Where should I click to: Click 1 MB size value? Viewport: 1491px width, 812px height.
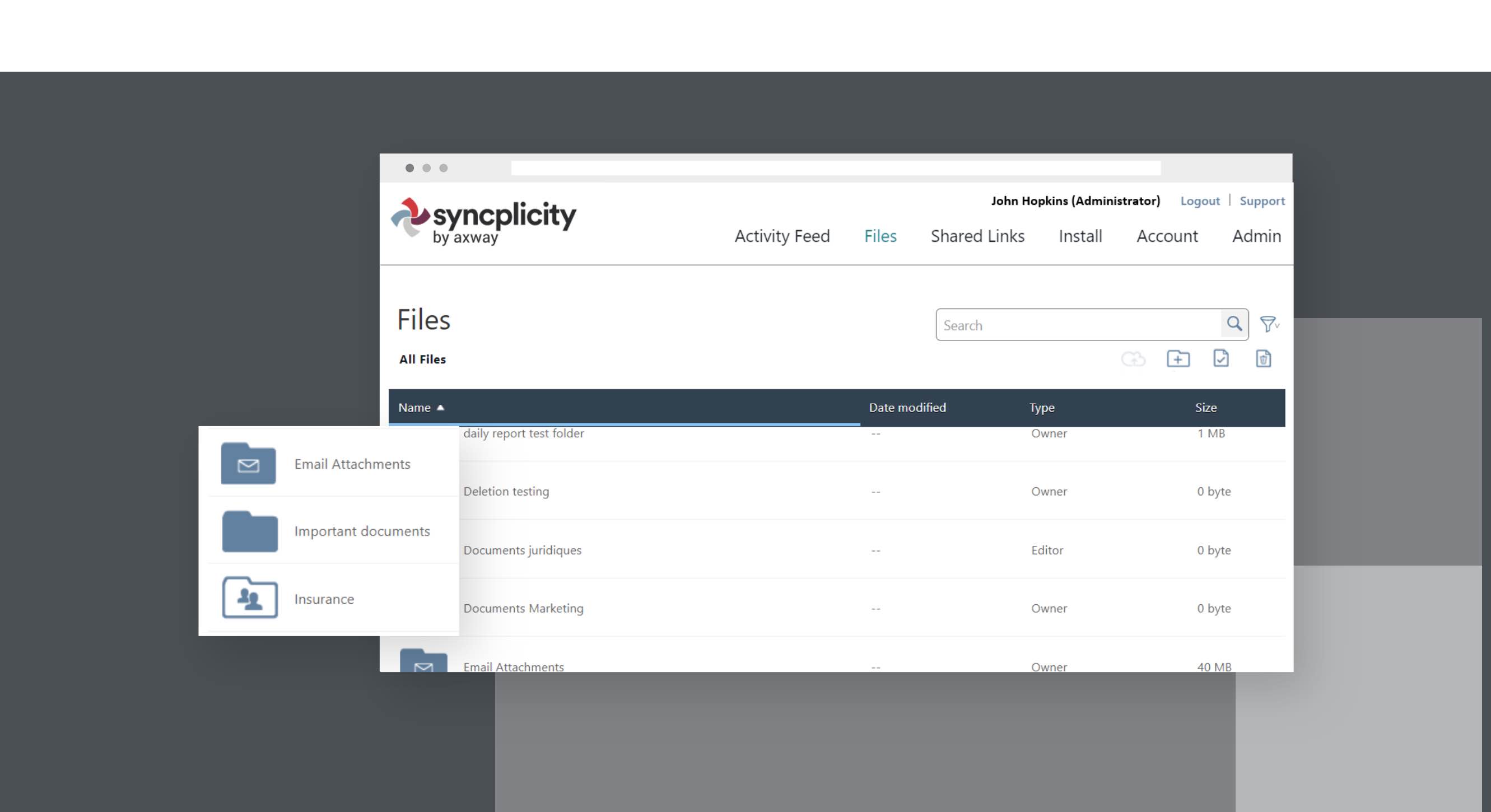[x=1211, y=433]
